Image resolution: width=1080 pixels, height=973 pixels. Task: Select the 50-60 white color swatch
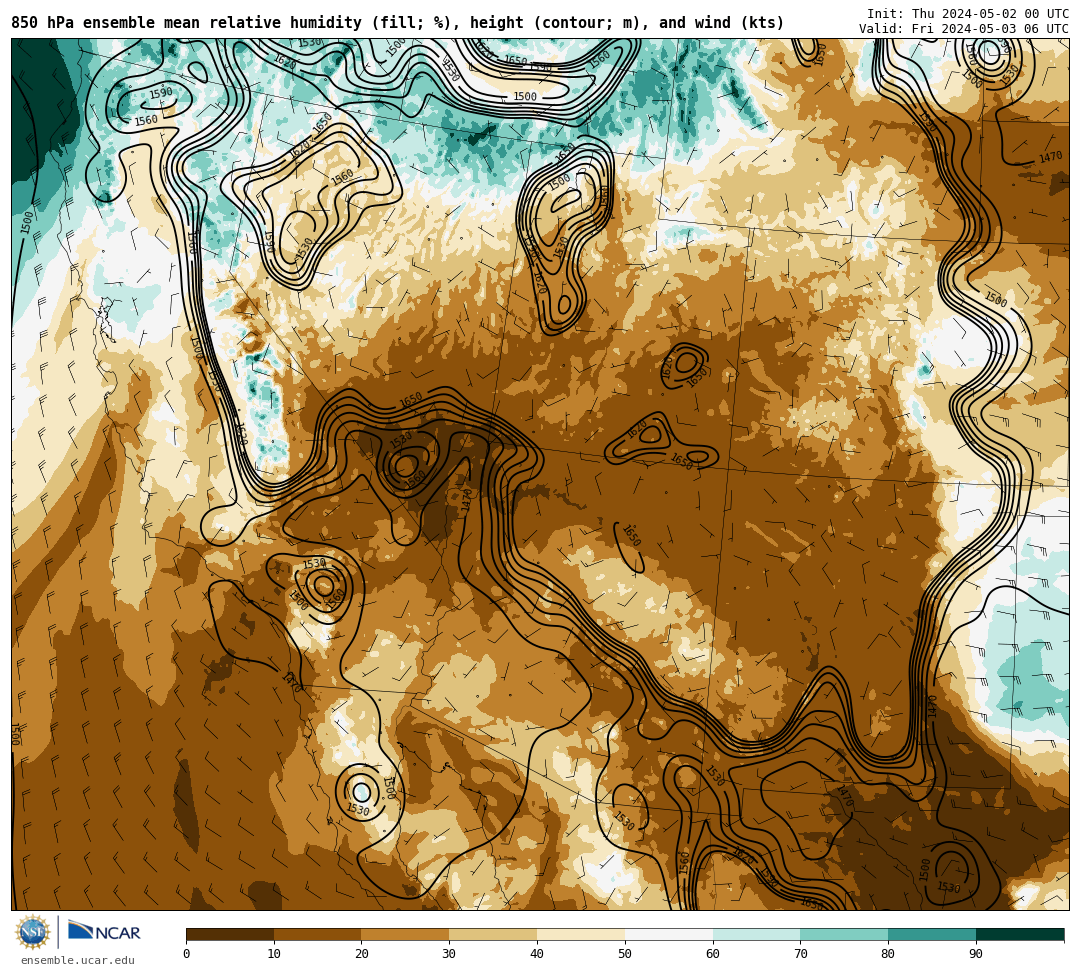669,934
